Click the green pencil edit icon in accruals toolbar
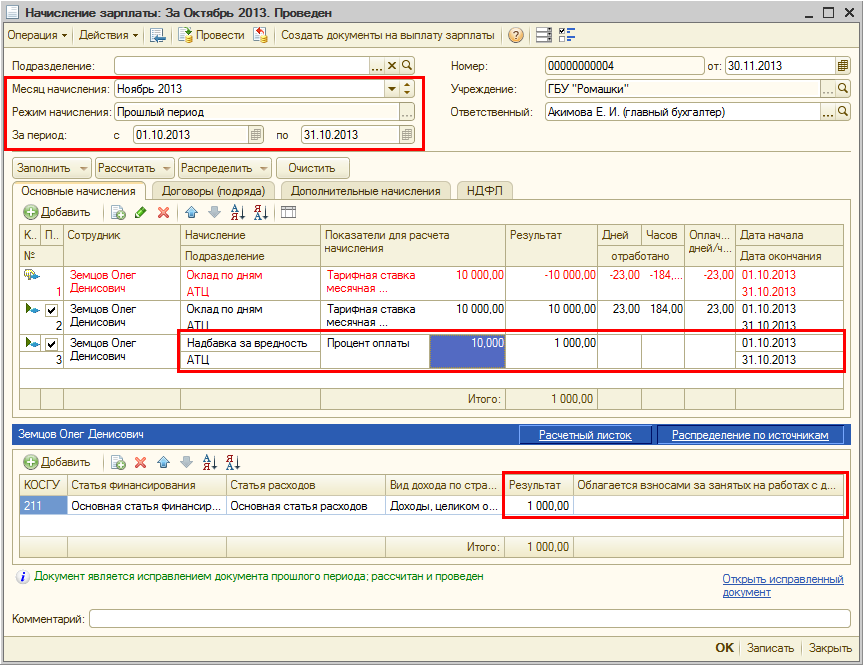 (x=140, y=212)
